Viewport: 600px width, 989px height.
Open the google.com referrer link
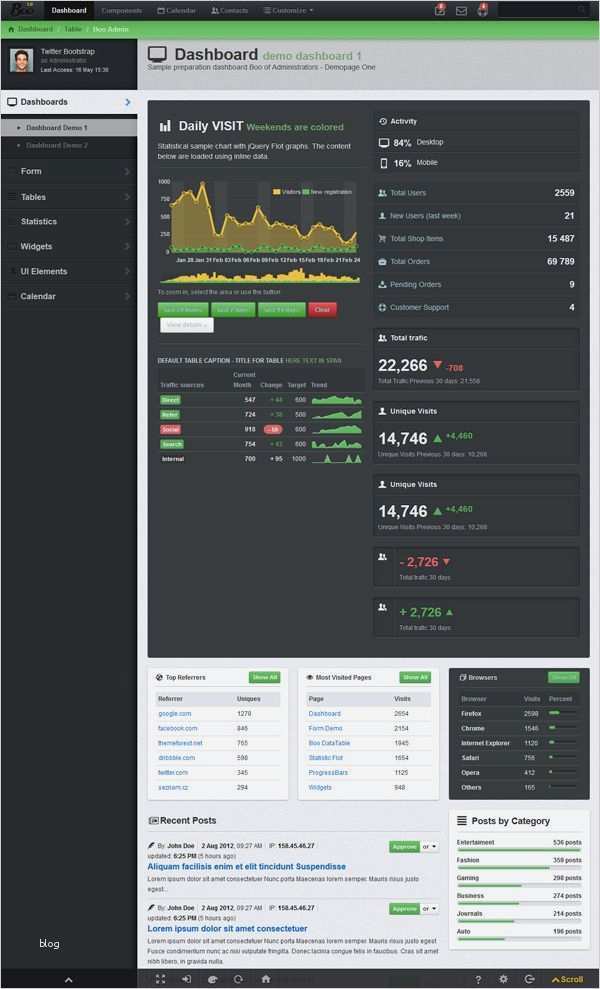[x=175, y=713]
